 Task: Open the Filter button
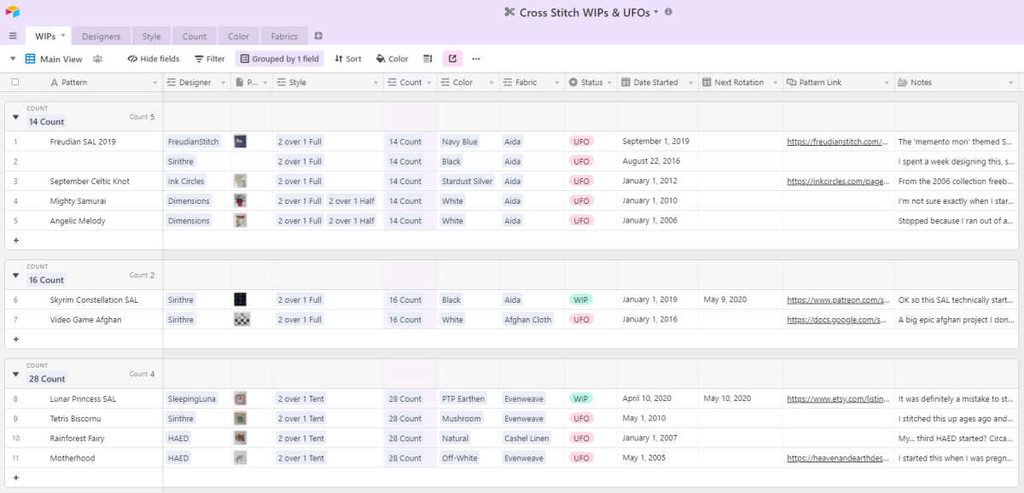point(210,59)
